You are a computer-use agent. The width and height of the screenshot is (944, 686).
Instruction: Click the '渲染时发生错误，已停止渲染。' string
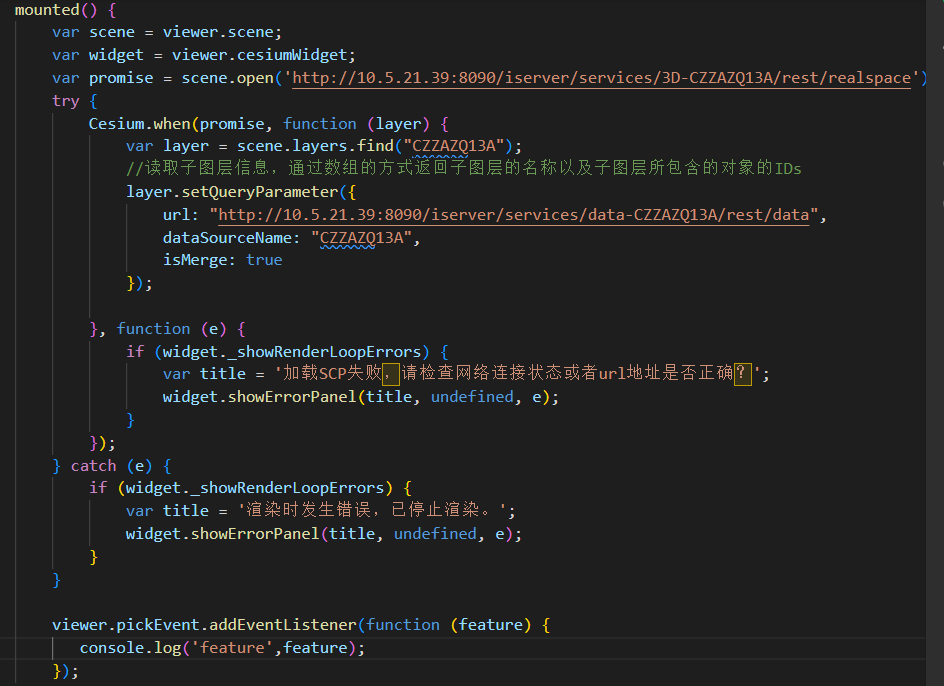pyautogui.click(x=371, y=511)
